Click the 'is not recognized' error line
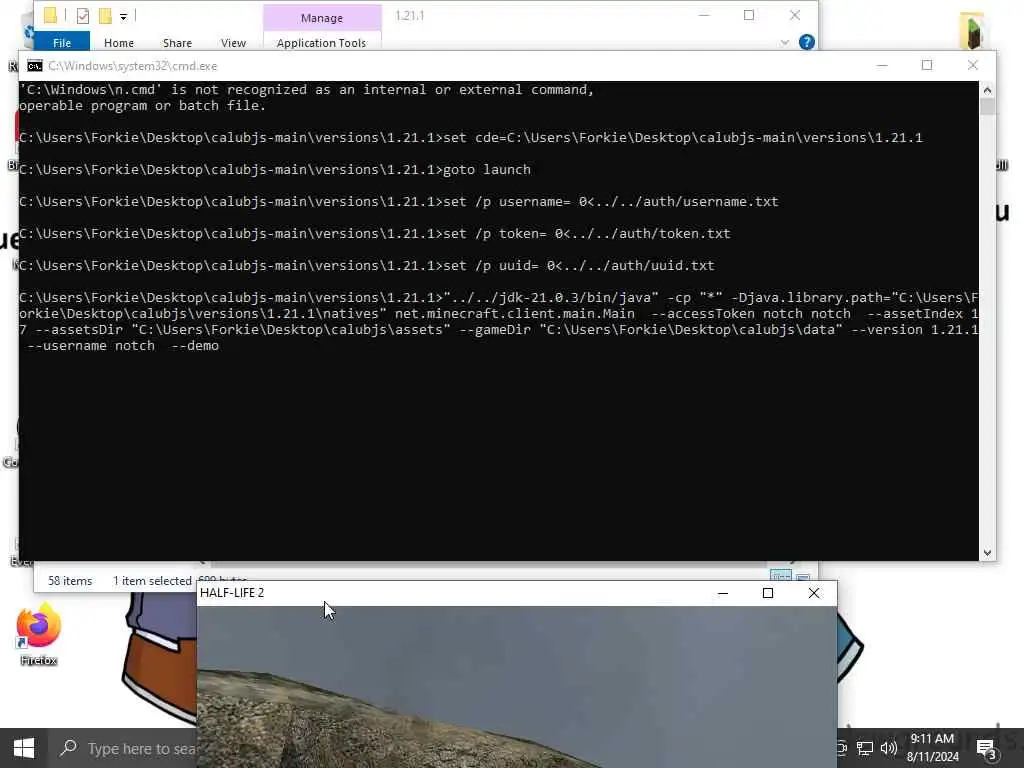This screenshot has height=768, width=1024. pos(306,89)
